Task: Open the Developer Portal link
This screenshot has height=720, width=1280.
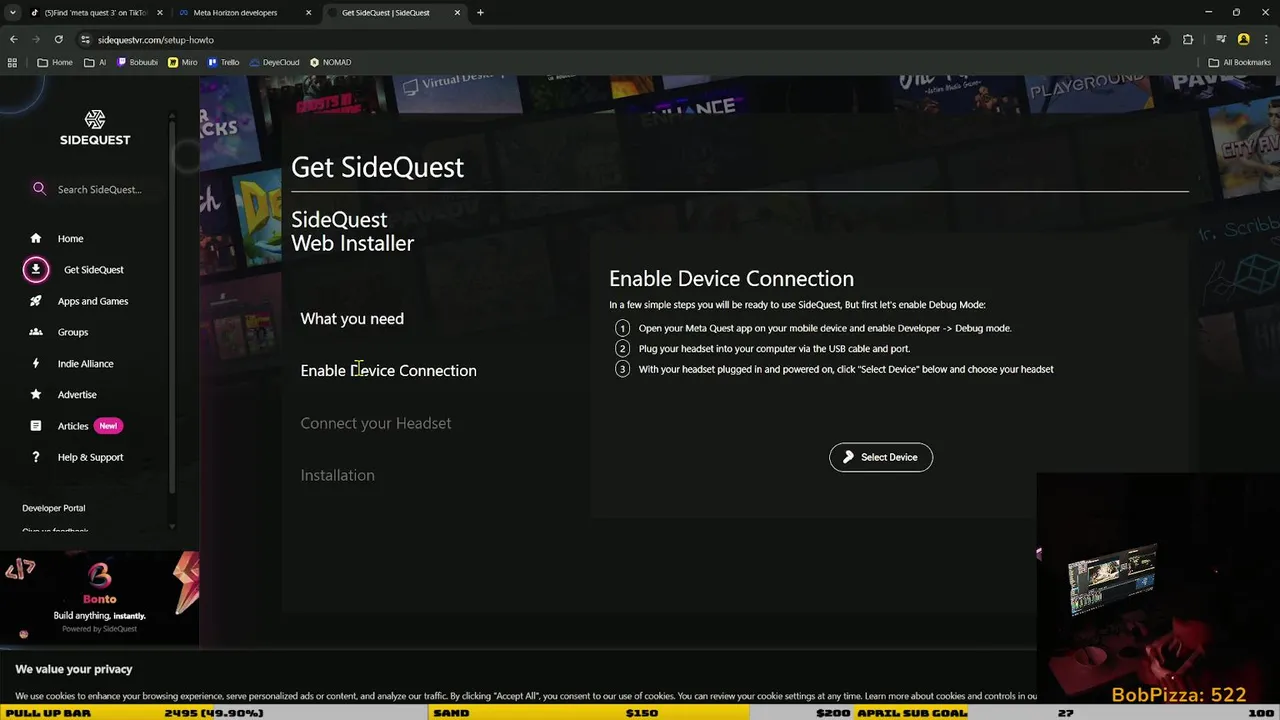Action: click(x=54, y=508)
